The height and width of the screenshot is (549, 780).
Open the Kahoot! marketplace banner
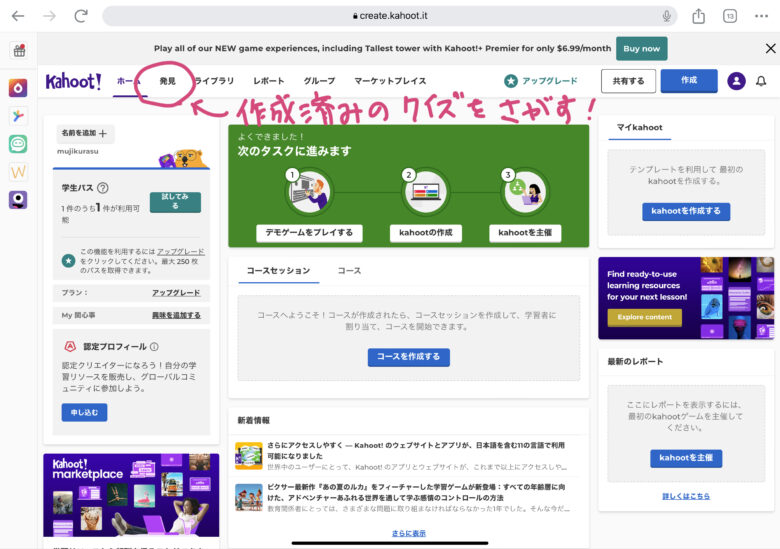tap(131, 495)
